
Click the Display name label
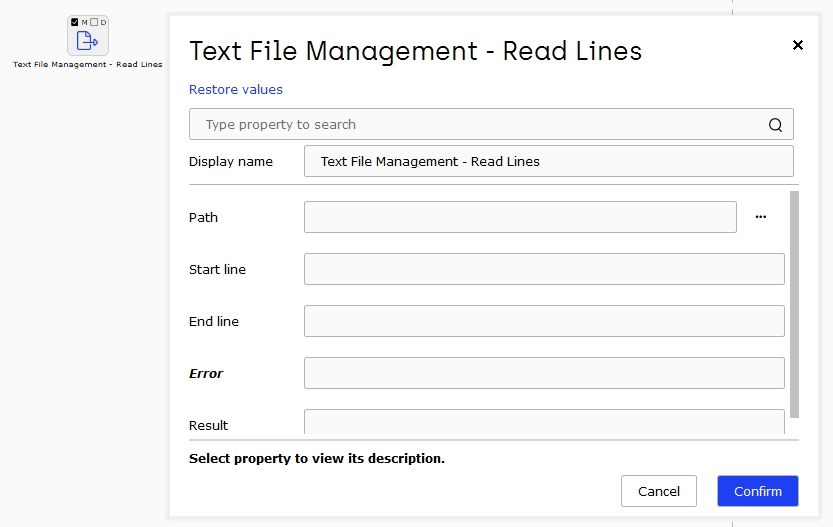[x=231, y=162]
